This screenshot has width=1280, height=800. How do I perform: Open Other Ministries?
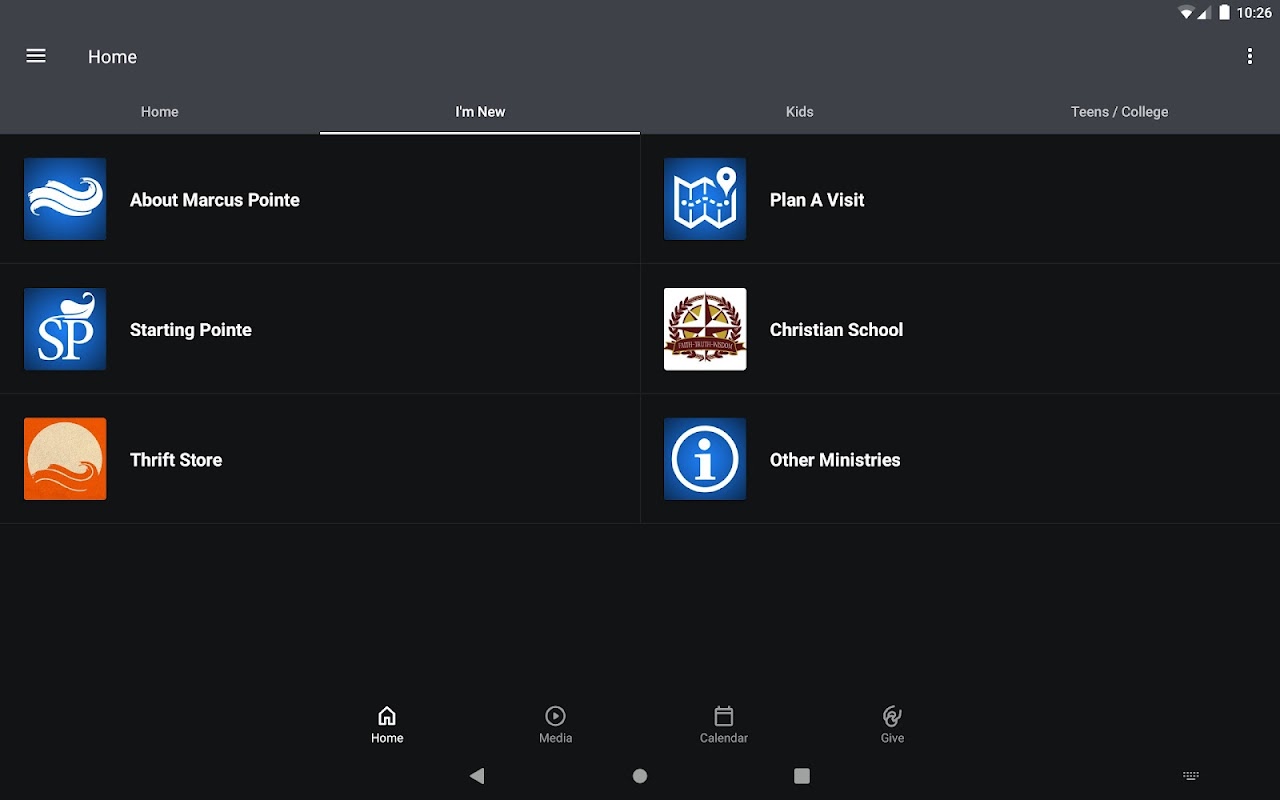960,459
